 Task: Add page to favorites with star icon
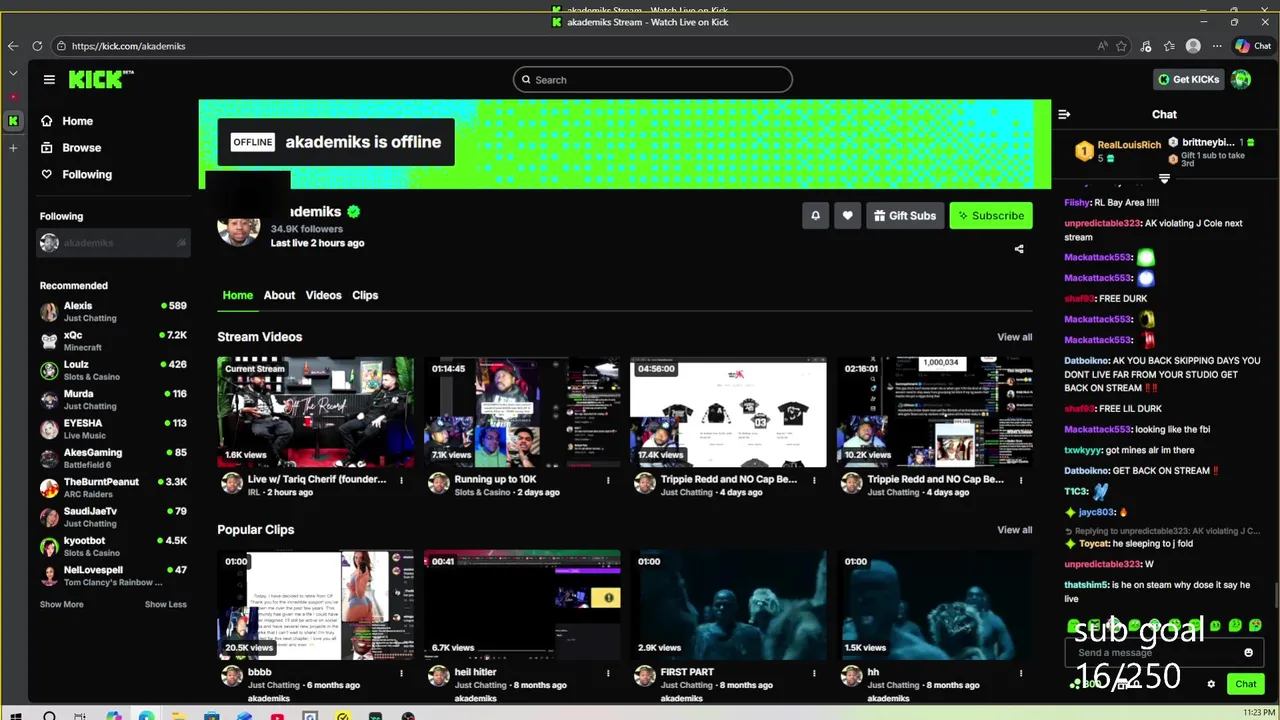(x=1122, y=46)
